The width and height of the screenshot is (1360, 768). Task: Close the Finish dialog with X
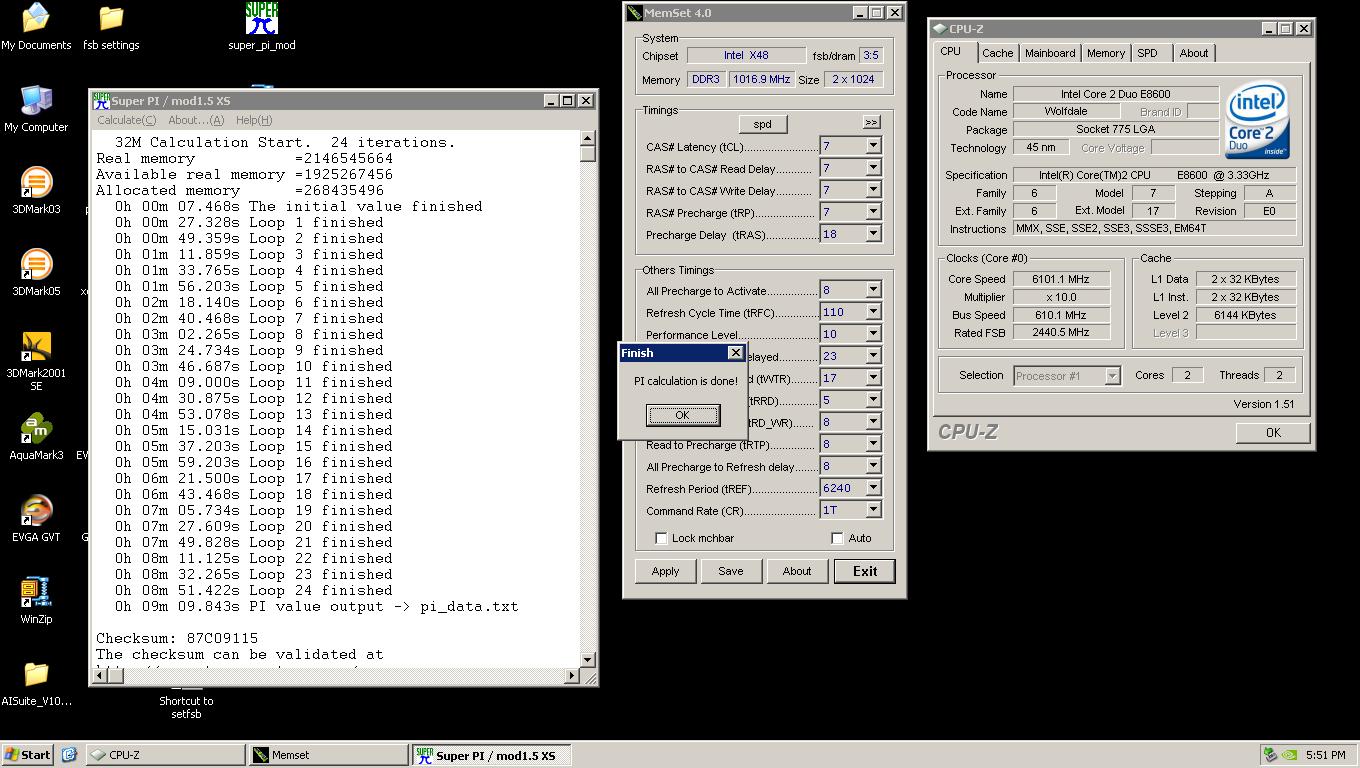[735, 352]
